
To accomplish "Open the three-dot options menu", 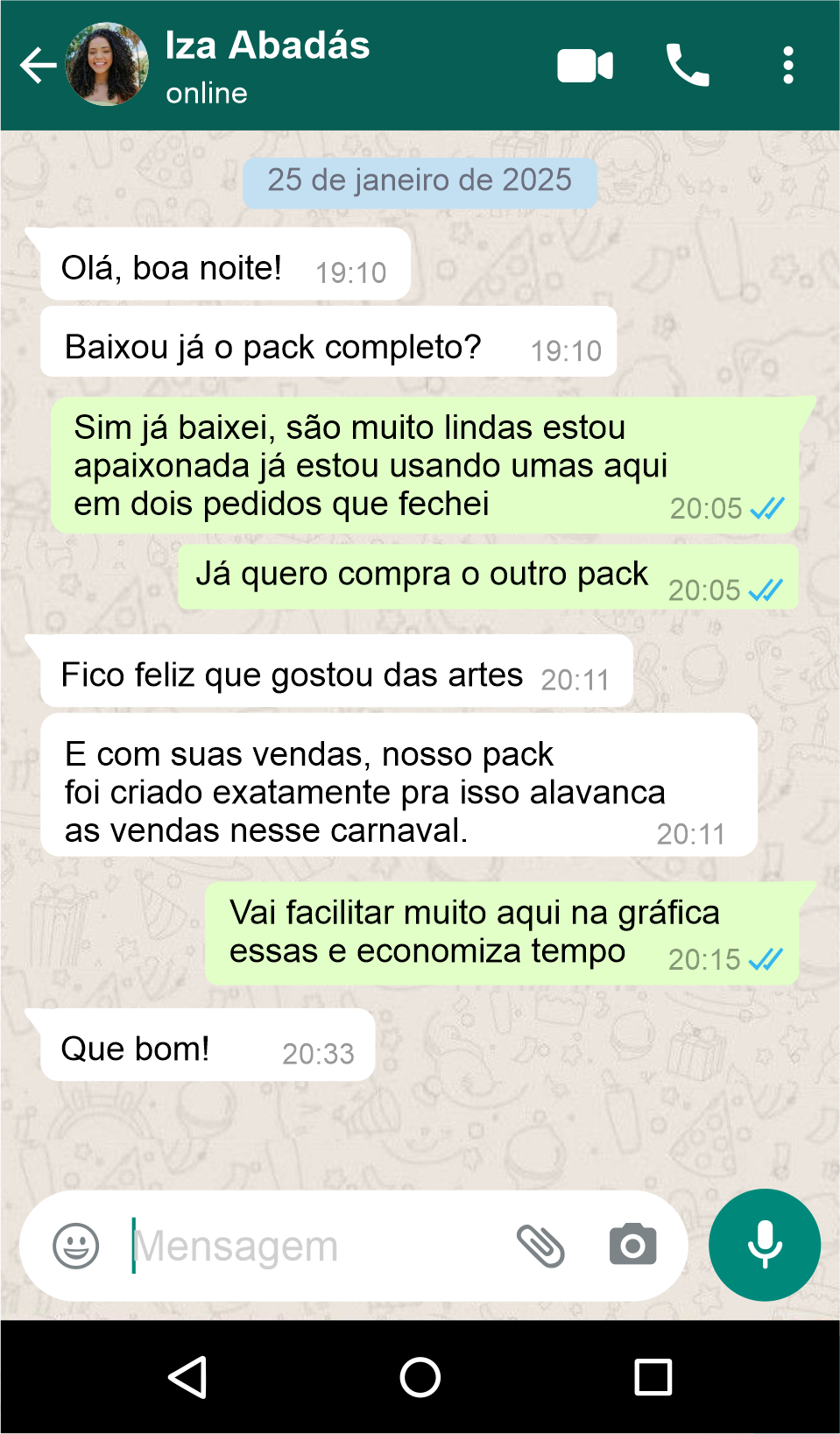I will [x=788, y=66].
